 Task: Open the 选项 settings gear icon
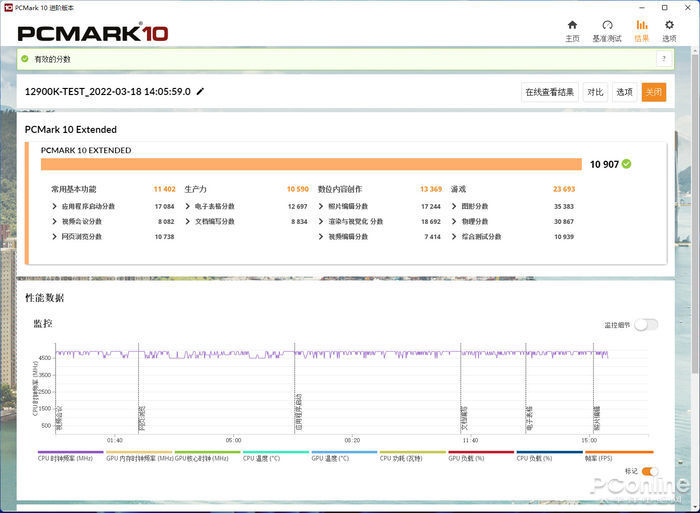(669, 25)
